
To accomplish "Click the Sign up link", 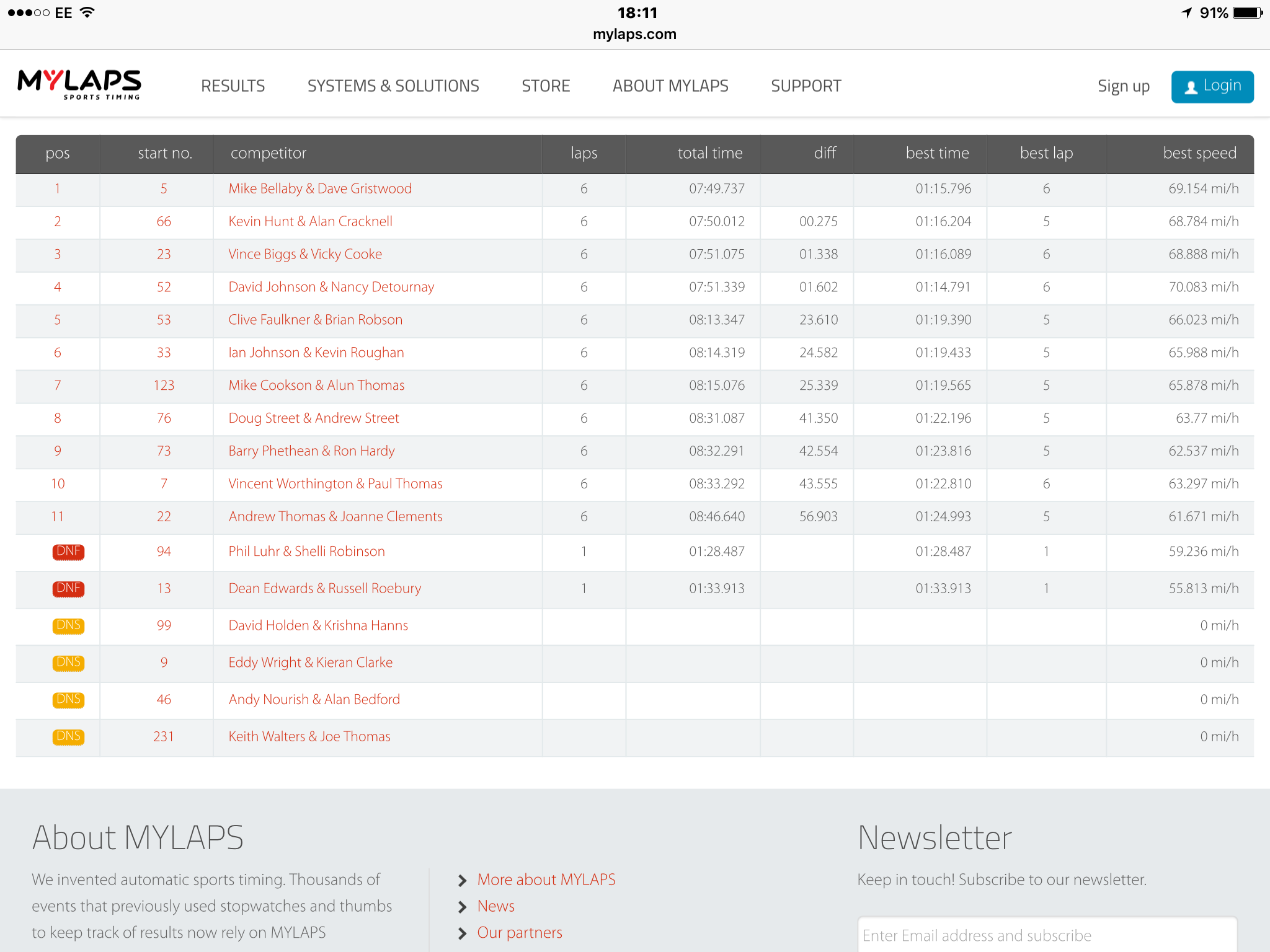I will point(1124,86).
